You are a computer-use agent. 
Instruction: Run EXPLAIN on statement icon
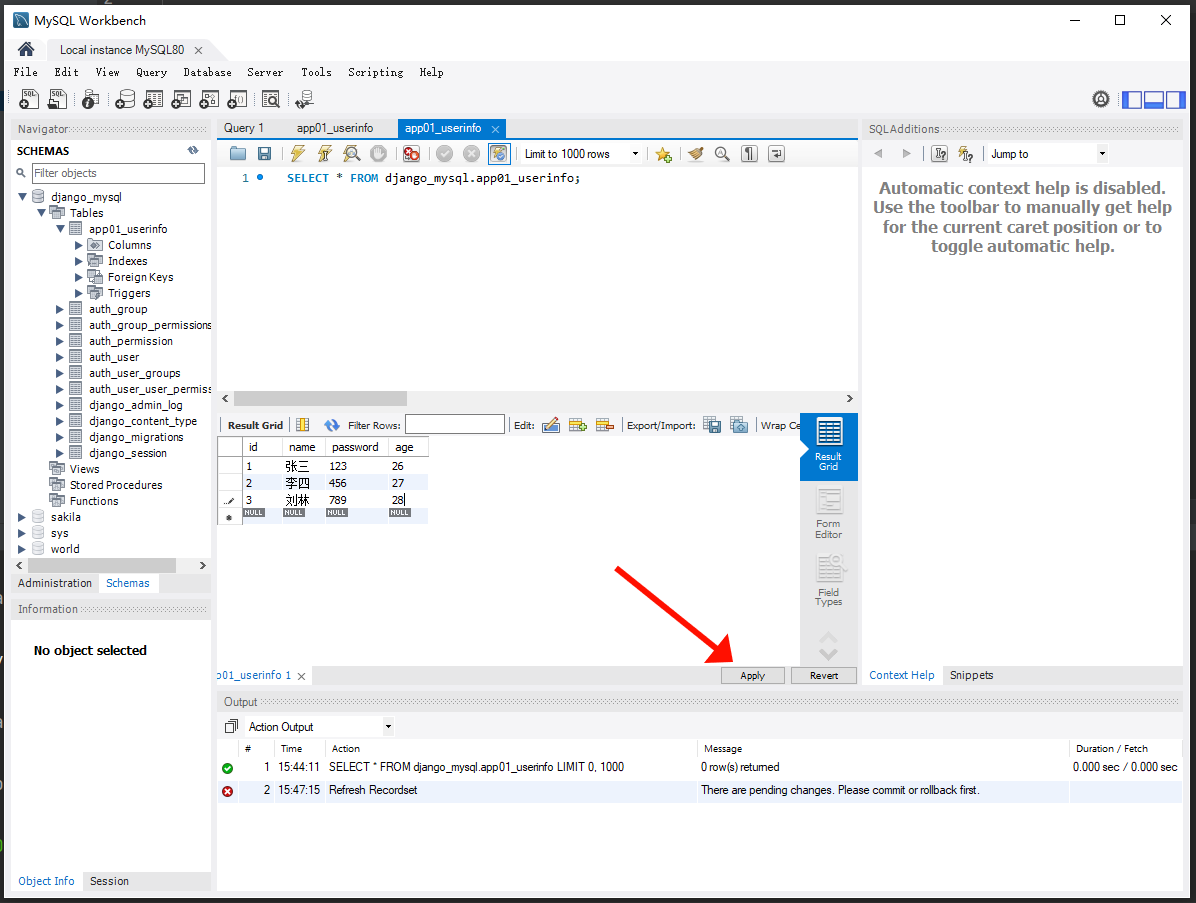(x=352, y=154)
